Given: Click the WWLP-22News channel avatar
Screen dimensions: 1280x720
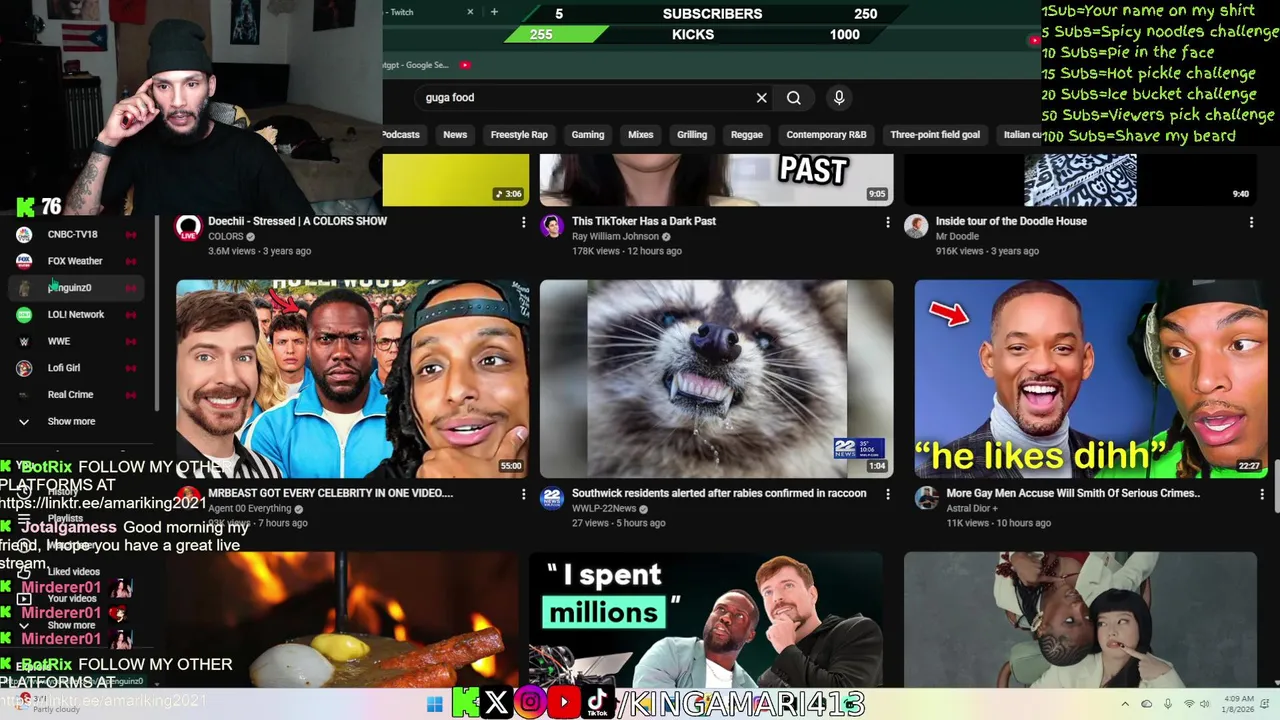Looking at the screenshot, I should point(552,498).
